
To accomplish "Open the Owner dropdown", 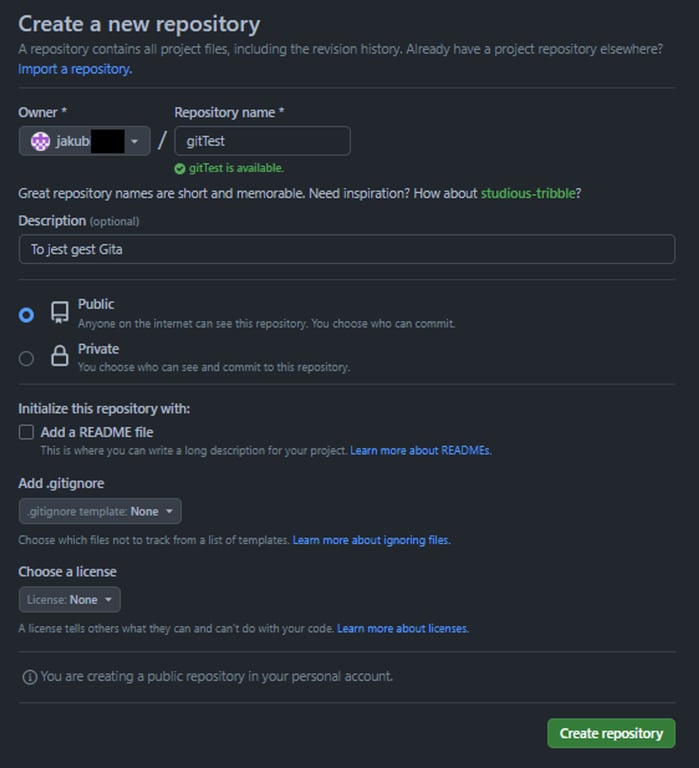I will [84, 141].
